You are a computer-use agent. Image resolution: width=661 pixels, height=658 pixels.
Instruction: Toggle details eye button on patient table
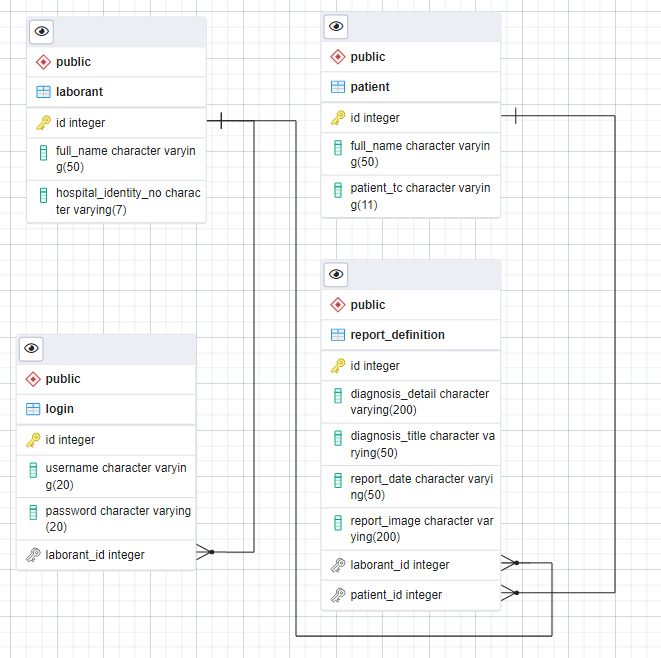coord(336,27)
